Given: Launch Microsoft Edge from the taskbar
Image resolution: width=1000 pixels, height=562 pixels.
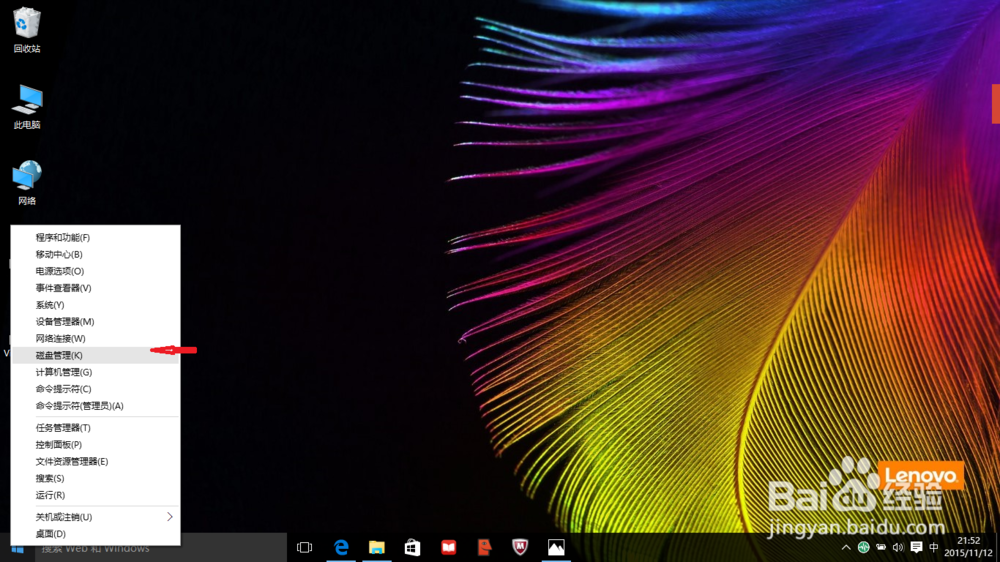Looking at the screenshot, I should pos(341,547).
